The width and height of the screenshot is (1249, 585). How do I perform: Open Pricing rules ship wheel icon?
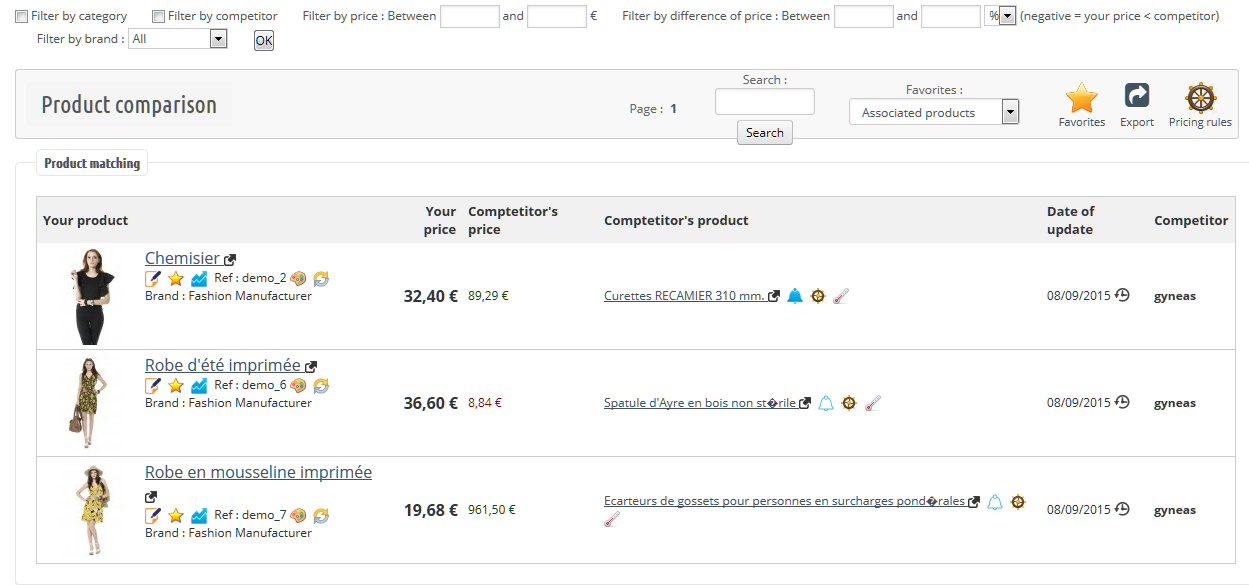(1200, 98)
